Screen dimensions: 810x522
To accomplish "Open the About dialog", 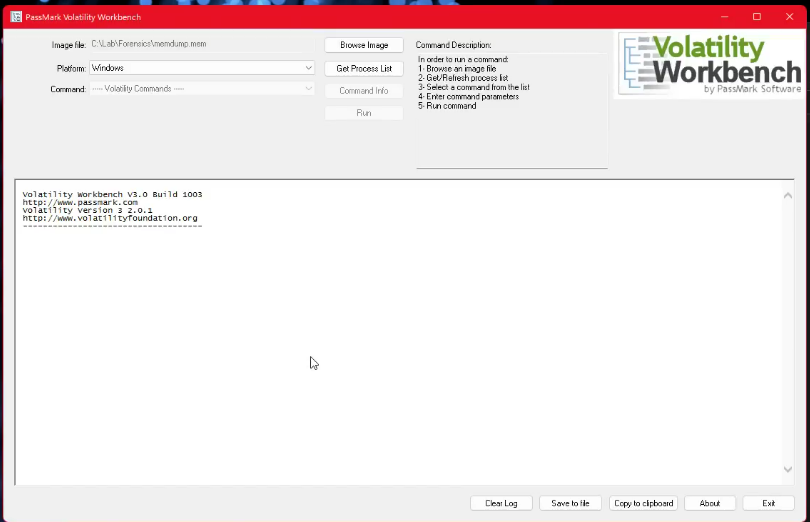I will click(710, 503).
